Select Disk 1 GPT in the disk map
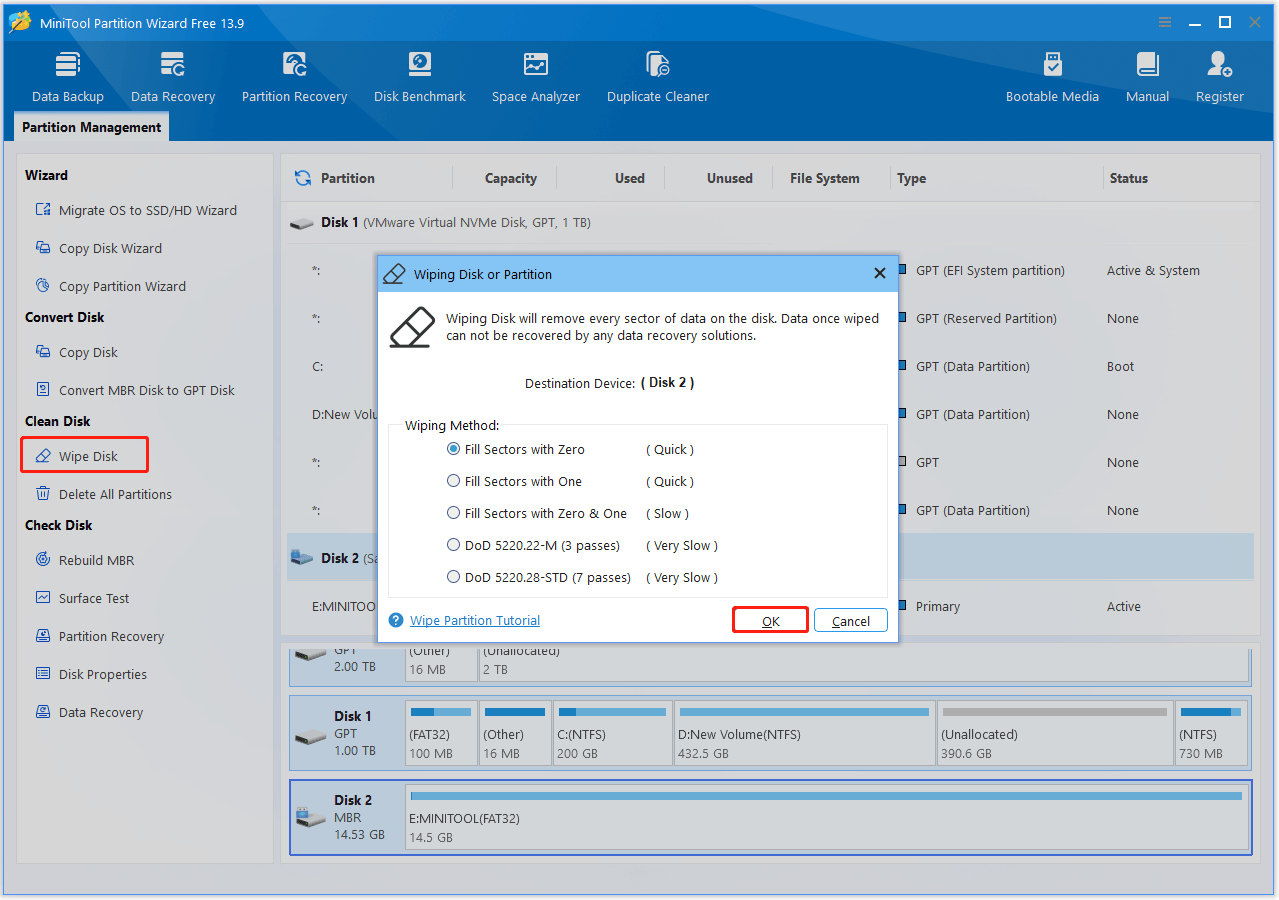This screenshot has height=900, width=1279. [347, 733]
